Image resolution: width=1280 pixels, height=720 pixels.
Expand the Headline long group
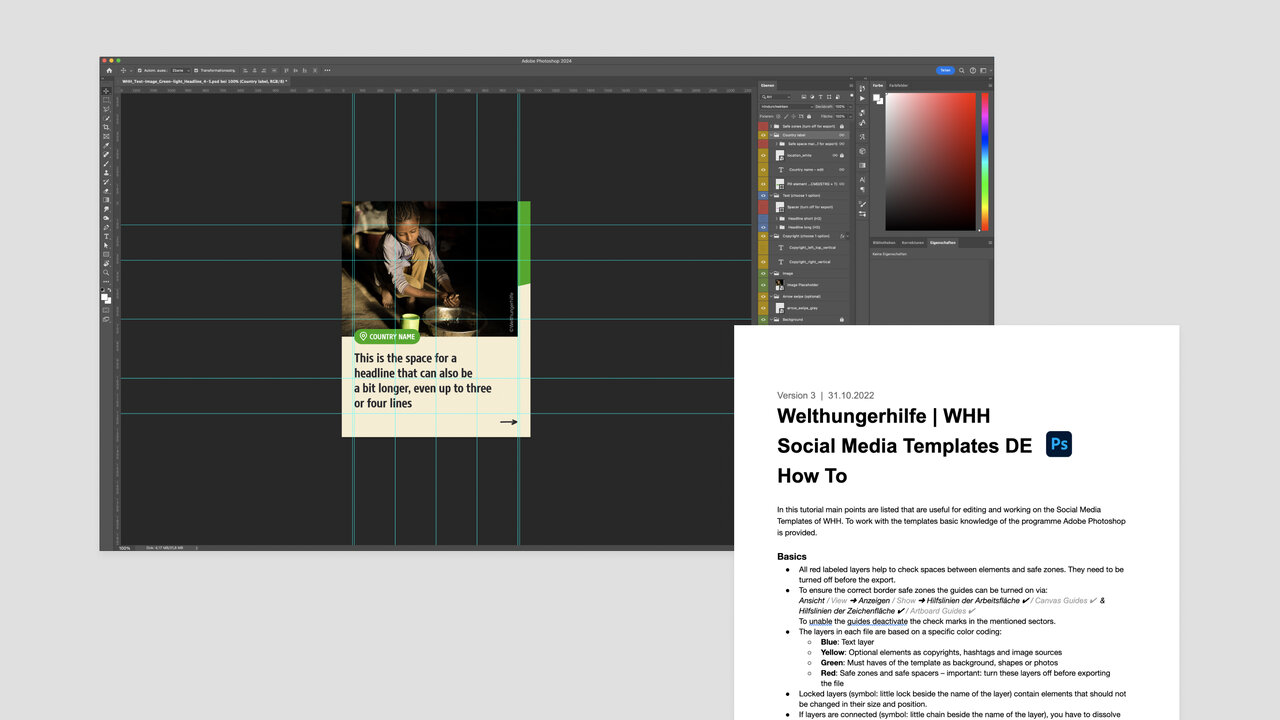click(x=777, y=227)
